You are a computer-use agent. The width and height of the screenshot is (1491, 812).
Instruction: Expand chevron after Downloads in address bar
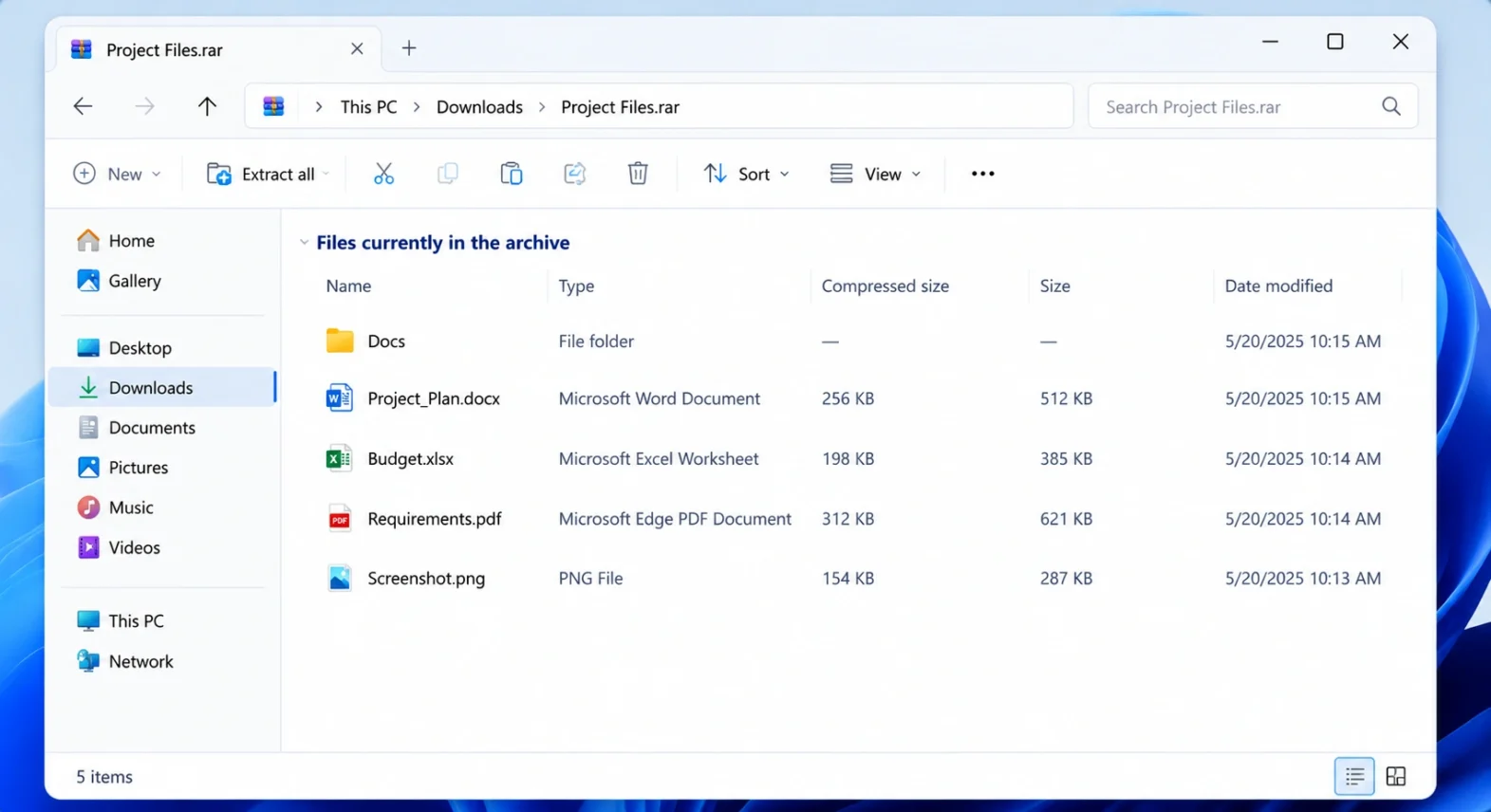click(x=542, y=107)
